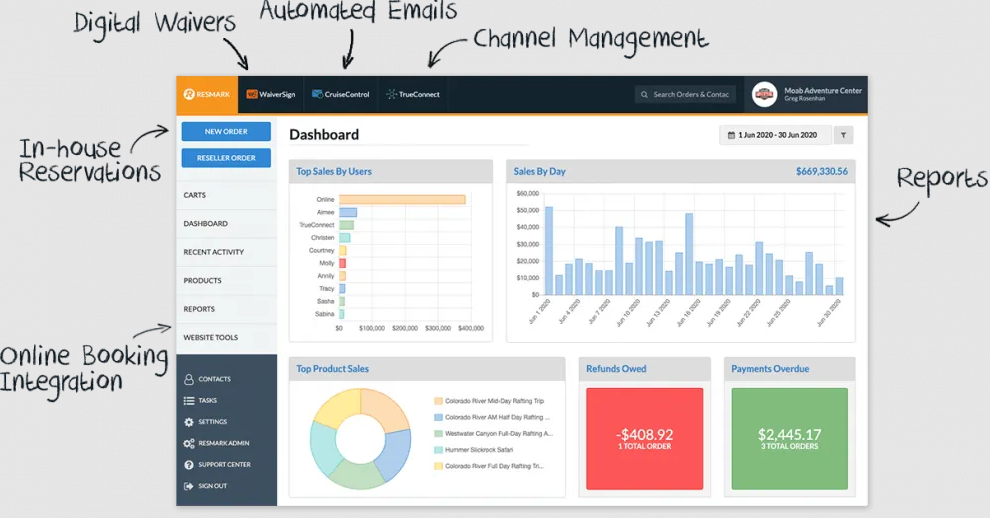The image size is (990, 518).
Task: Click the Resmark logo icon
Action: [x=188, y=94]
